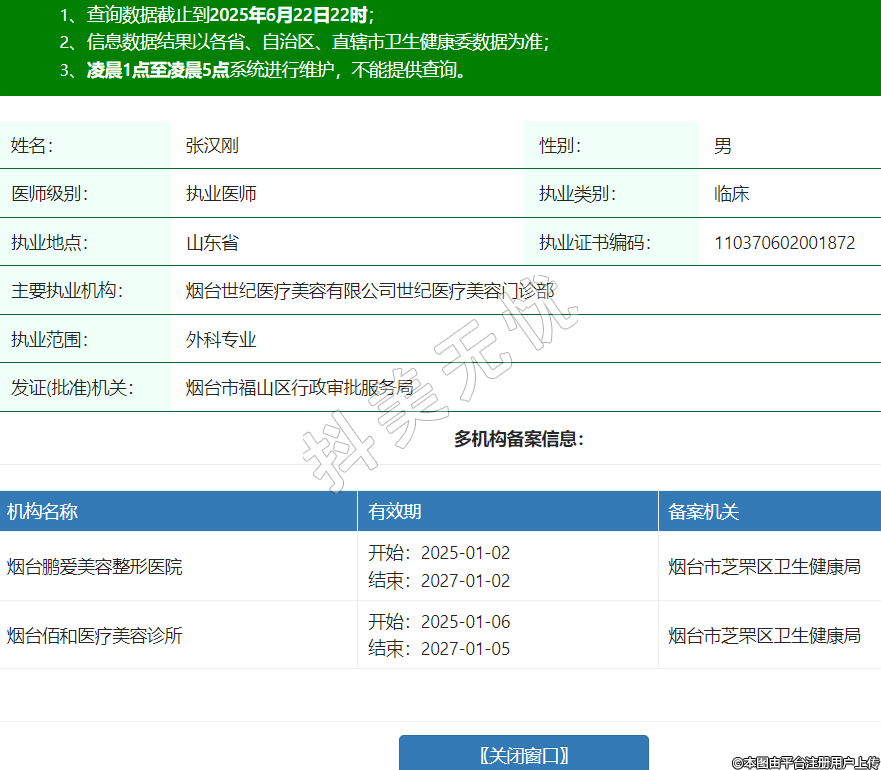Click the doctor name 张汉刚

[212, 146]
